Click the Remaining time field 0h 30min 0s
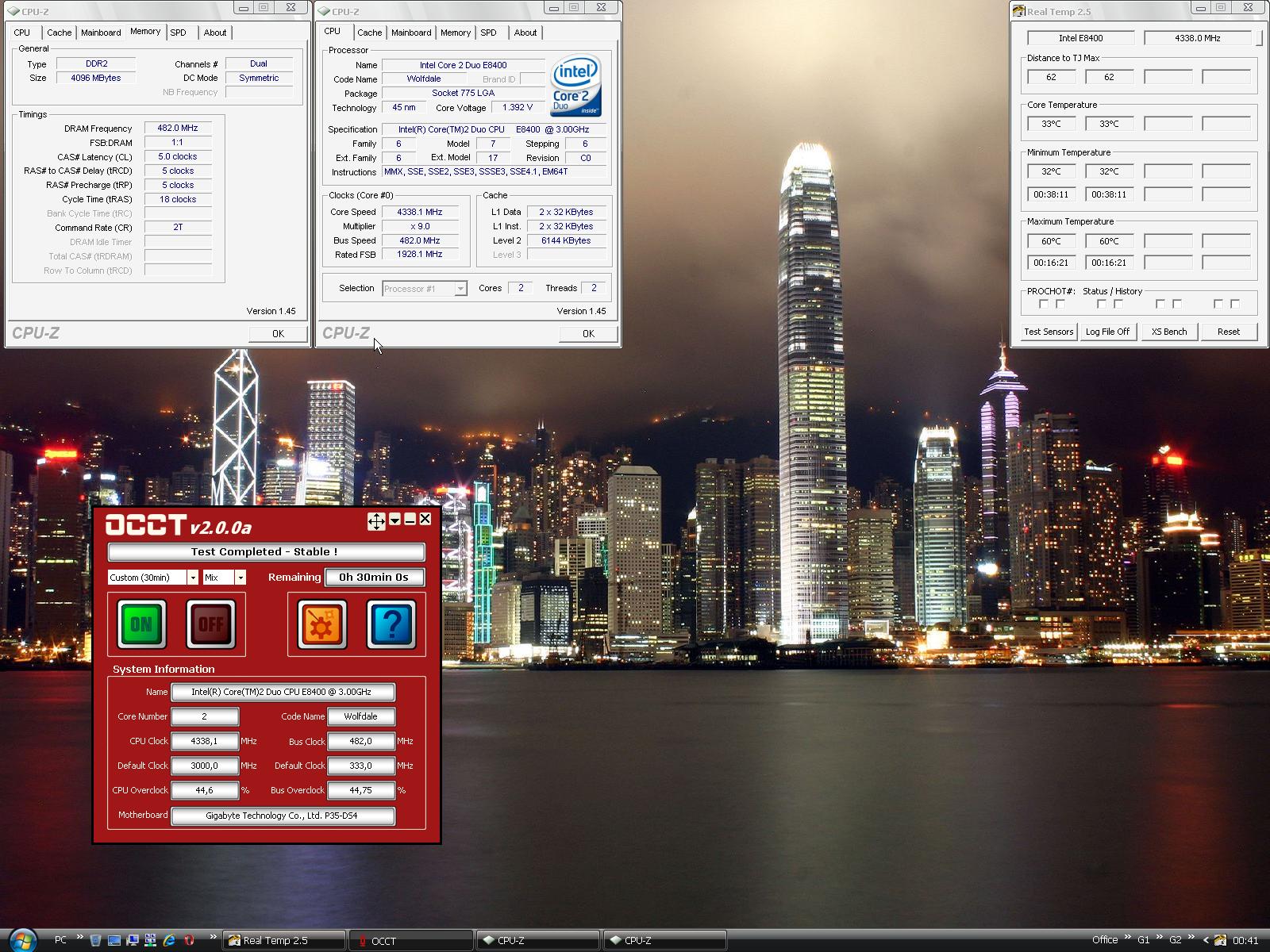 (374, 578)
